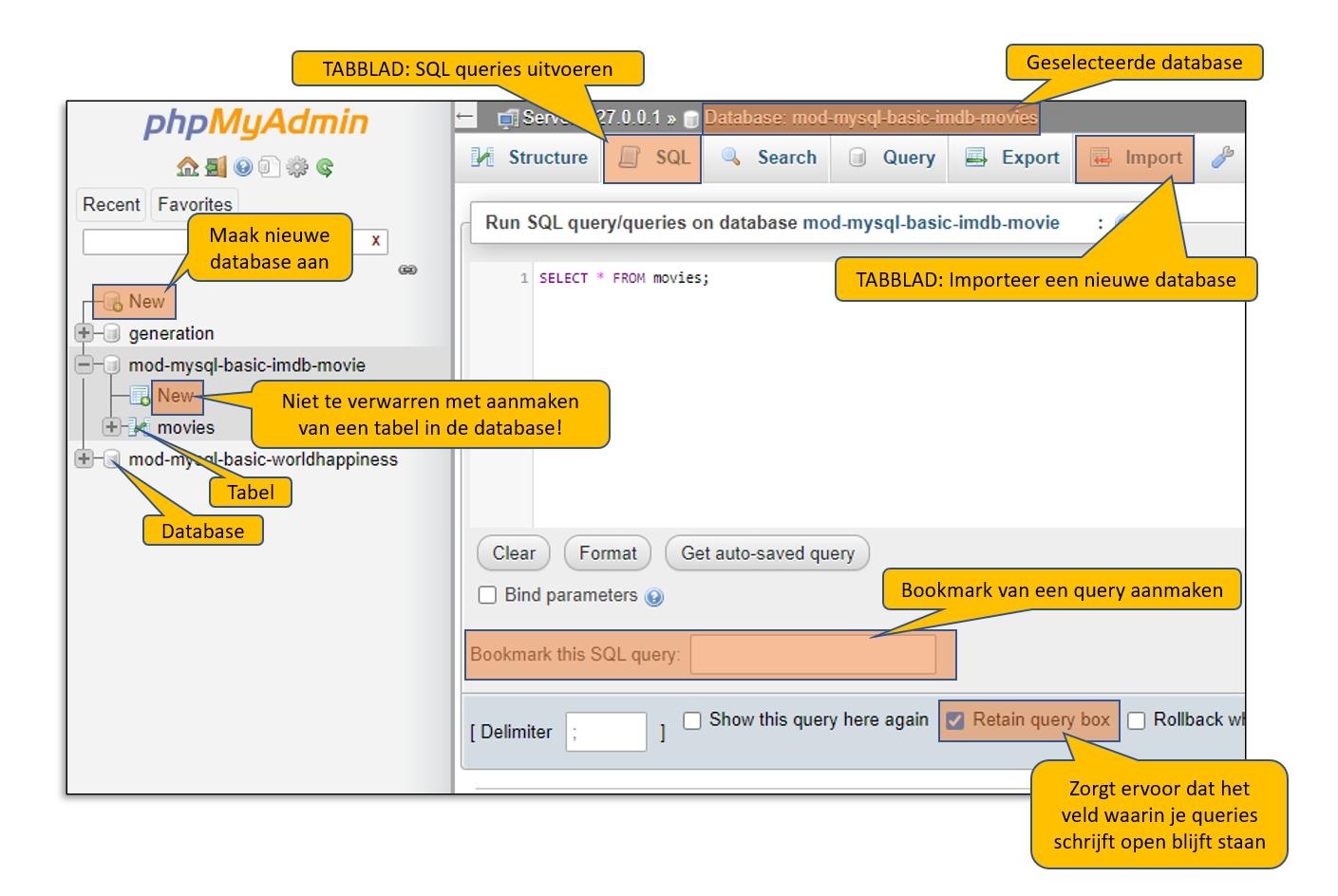Open the Import tab

(1136, 158)
